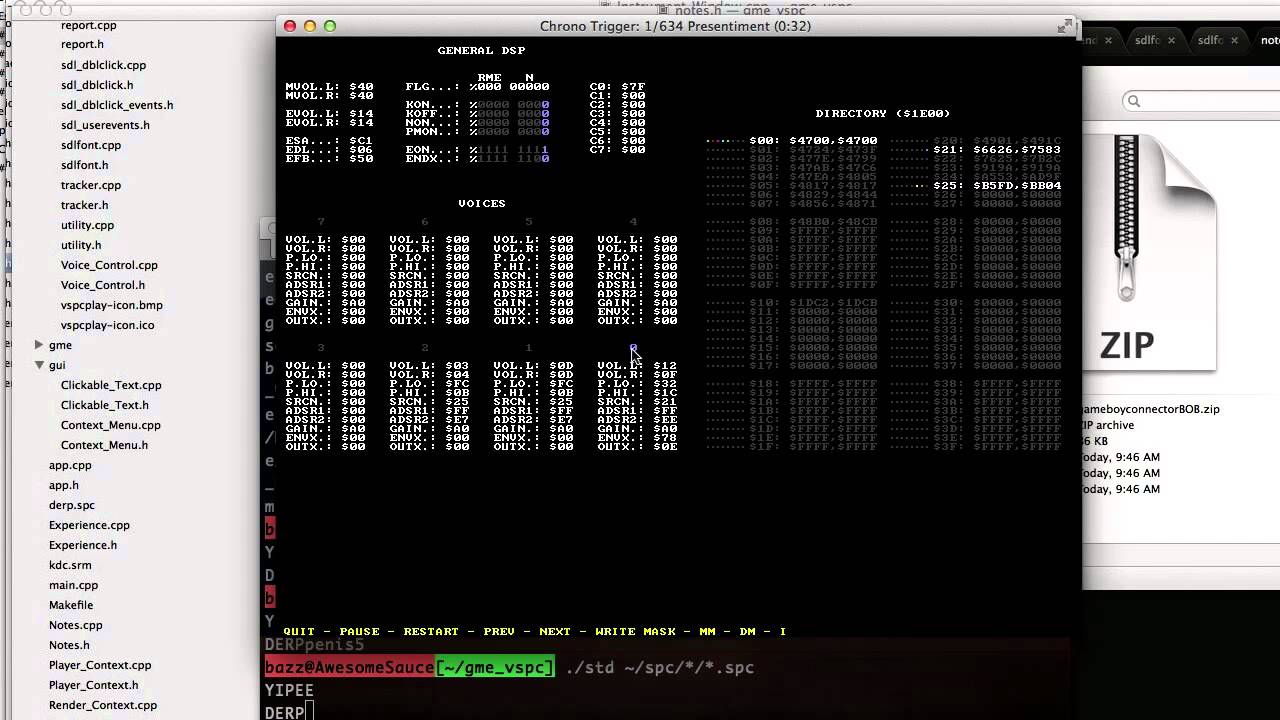Select Render_Context.cpp in the file list

click(103, 705)
